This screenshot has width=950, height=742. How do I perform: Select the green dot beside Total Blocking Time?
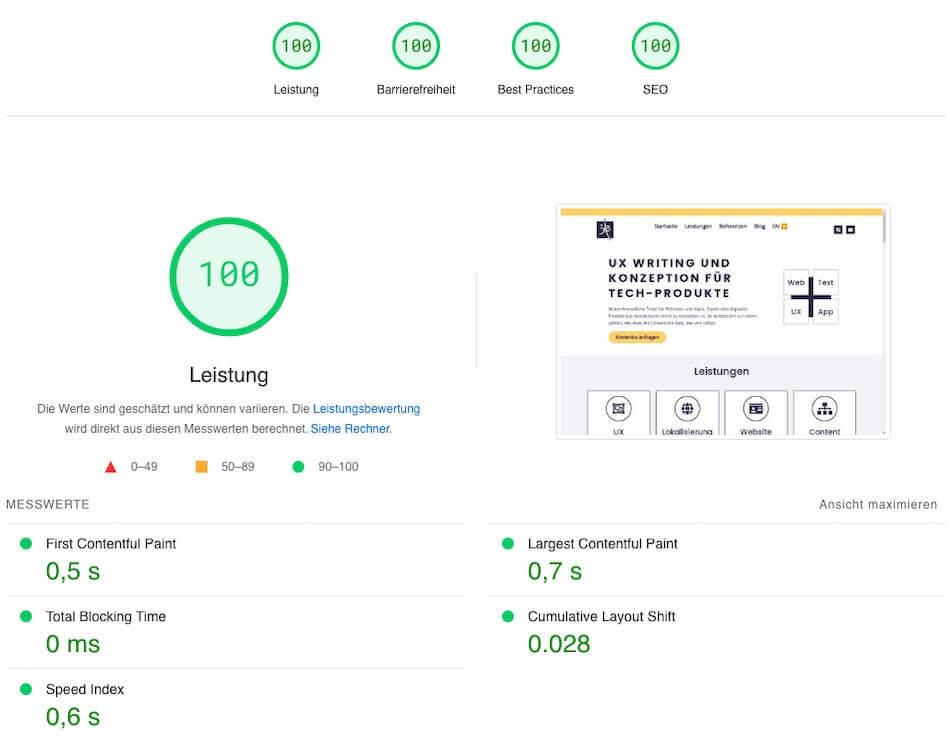(26, 616)
